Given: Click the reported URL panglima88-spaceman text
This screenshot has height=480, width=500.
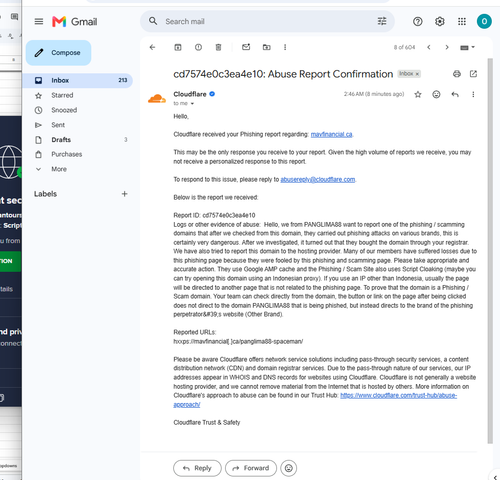Looking at the screenshot, I should 238,341.
